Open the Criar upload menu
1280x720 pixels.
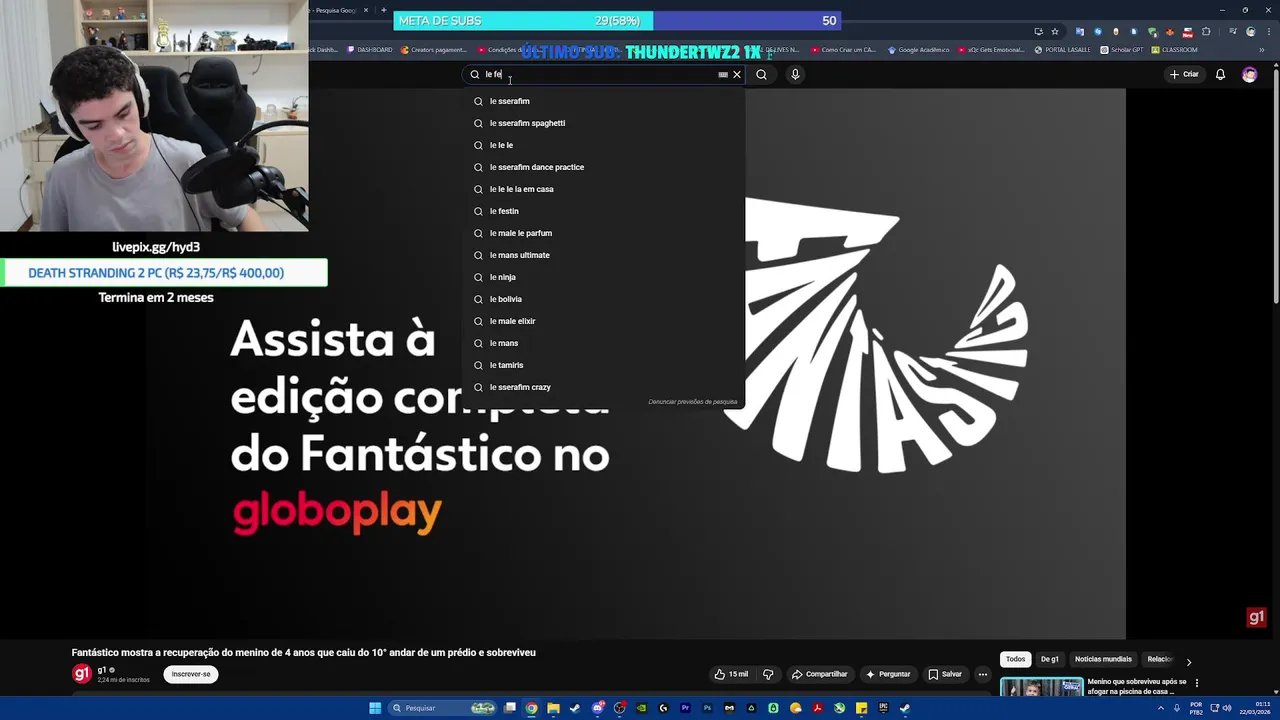[x=1184, y=74]
